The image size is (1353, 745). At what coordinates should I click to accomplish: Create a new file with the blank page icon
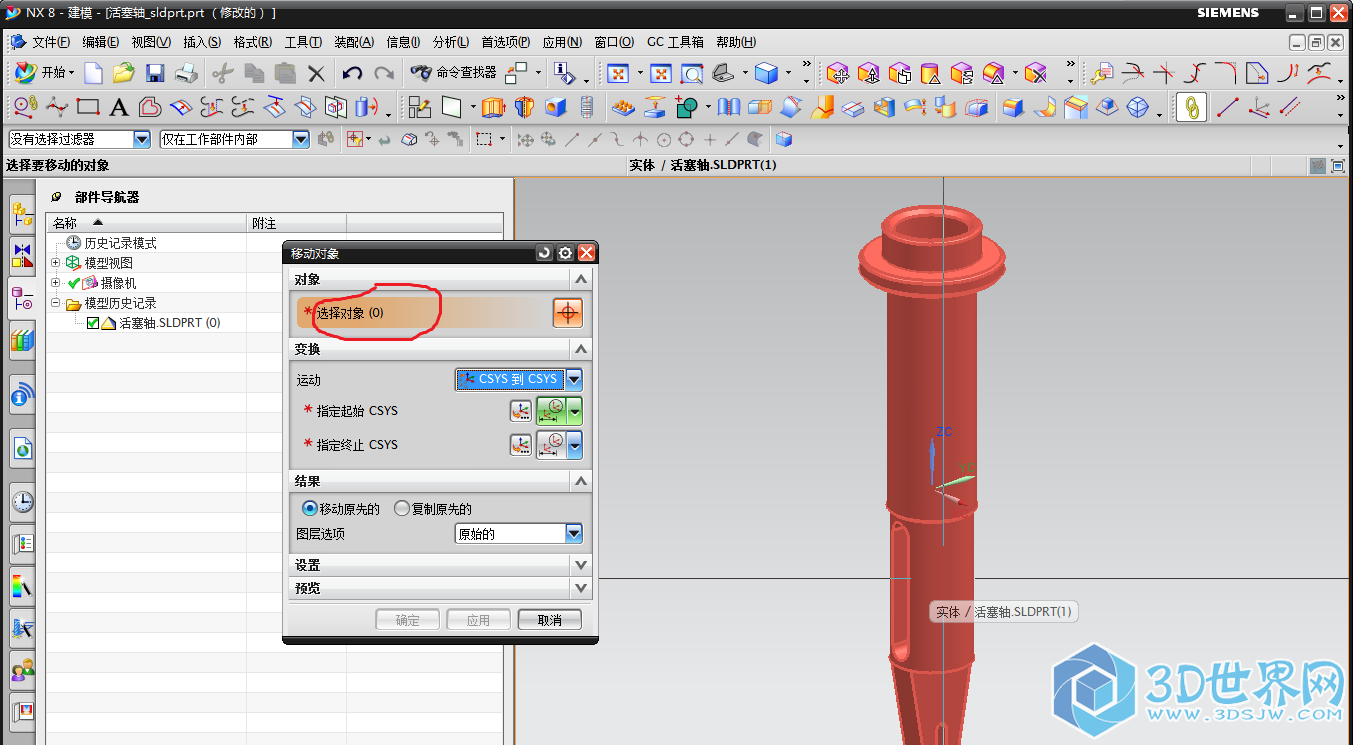pos(93,72)
